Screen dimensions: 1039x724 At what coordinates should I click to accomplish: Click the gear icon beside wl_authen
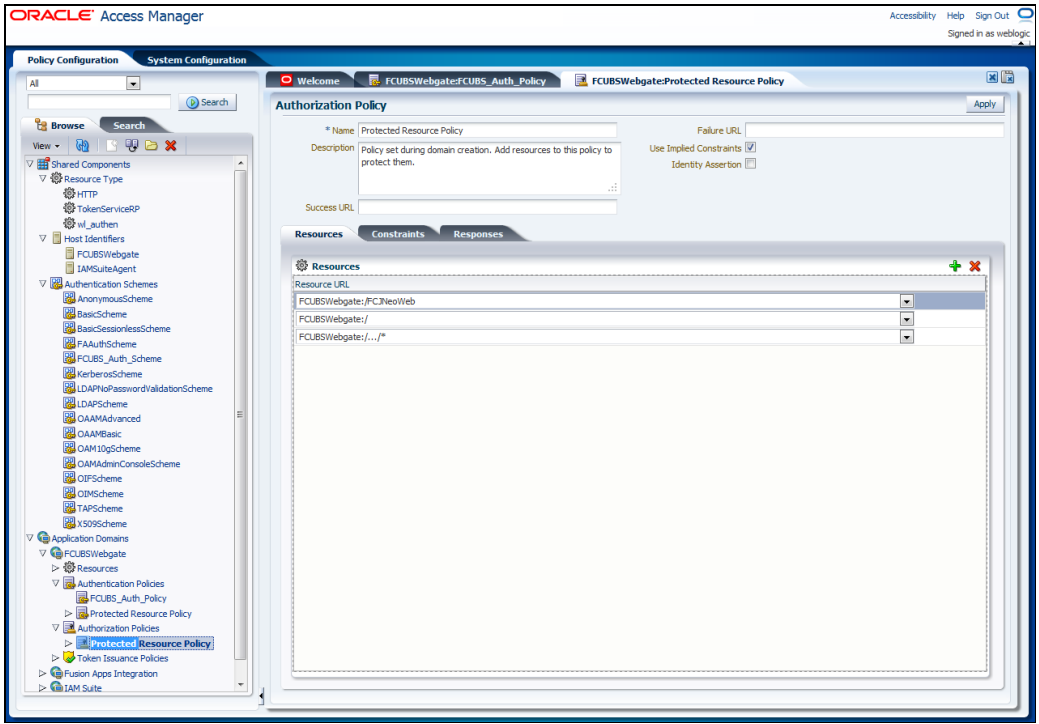coord(69,223)
